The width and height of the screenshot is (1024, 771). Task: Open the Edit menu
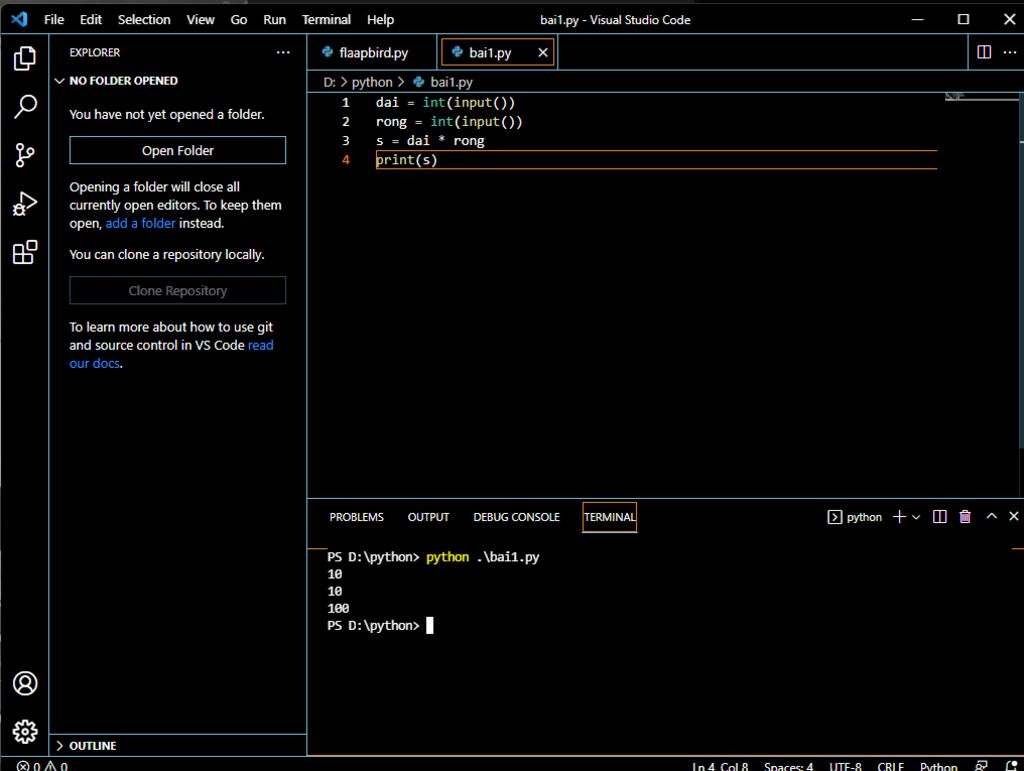[91, 20]
